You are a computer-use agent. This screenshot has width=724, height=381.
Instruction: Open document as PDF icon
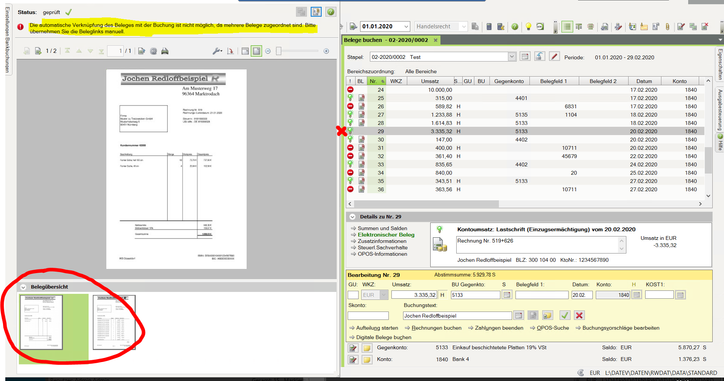[x=230, y=51]
